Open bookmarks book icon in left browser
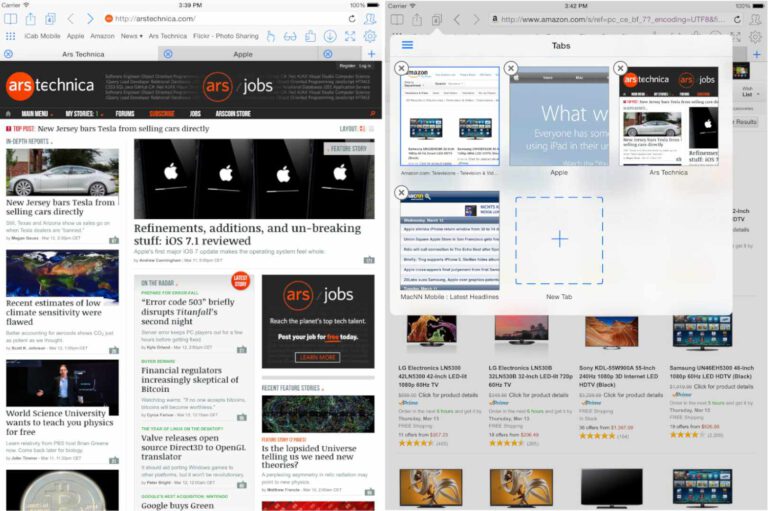Image resolution: width=768 pixels, height=511 pixels. click(x=10, y=19)
